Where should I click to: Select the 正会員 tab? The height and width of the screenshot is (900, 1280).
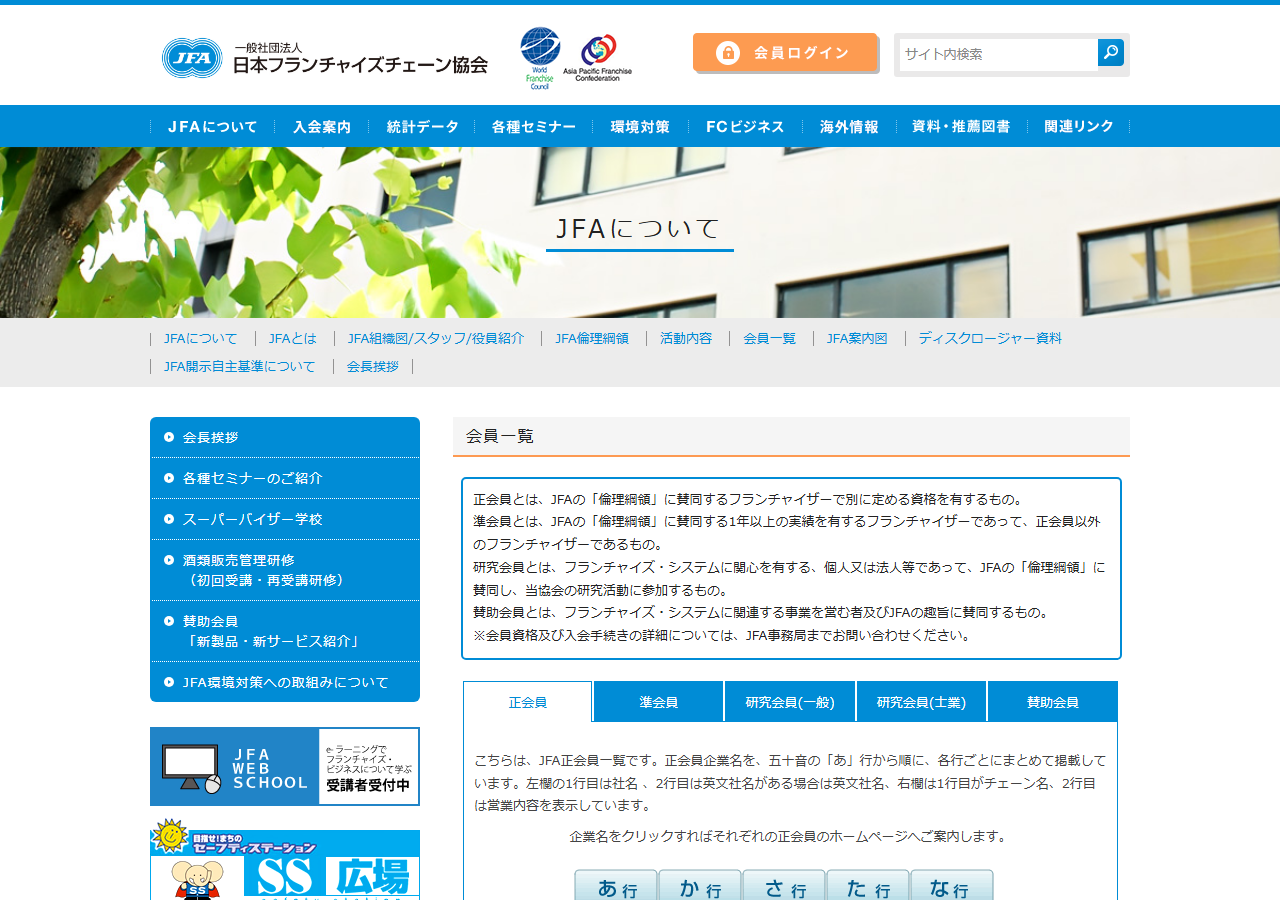pos(528,702)
